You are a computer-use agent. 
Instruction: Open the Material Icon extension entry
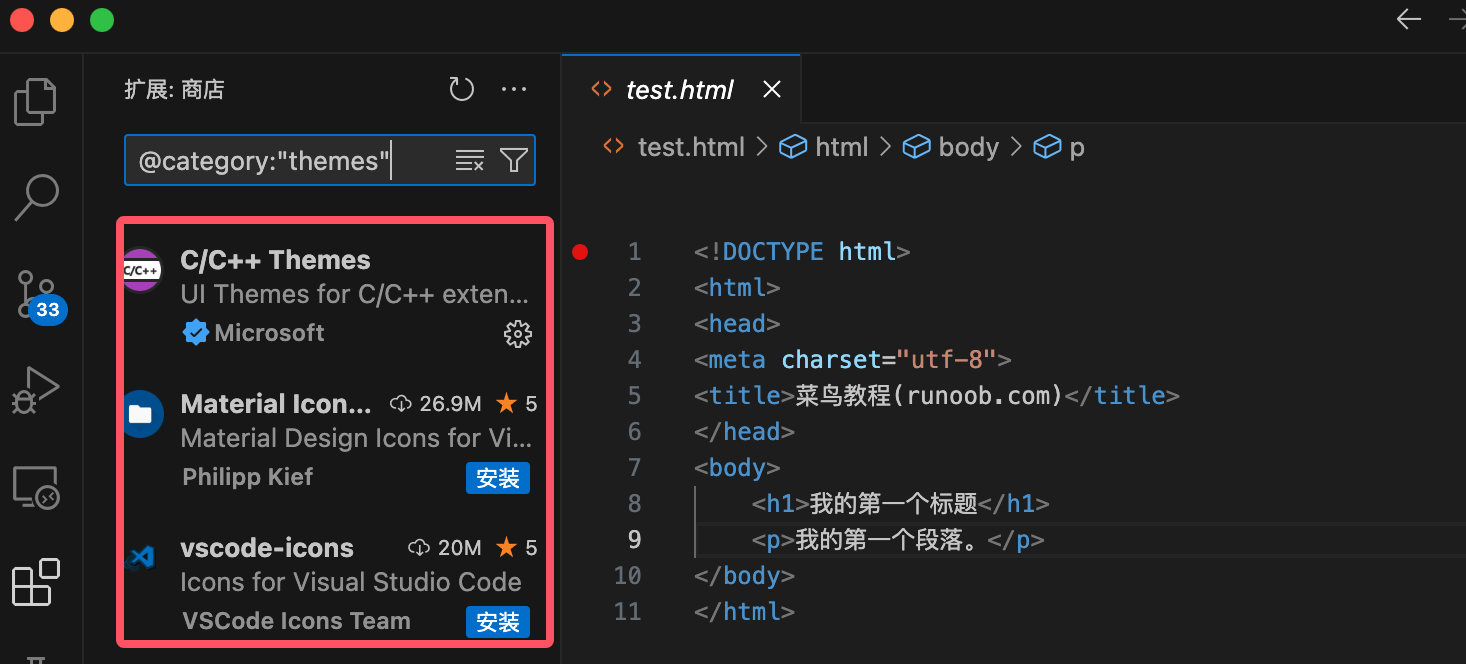pyautogui.click(x=334, y=441)
